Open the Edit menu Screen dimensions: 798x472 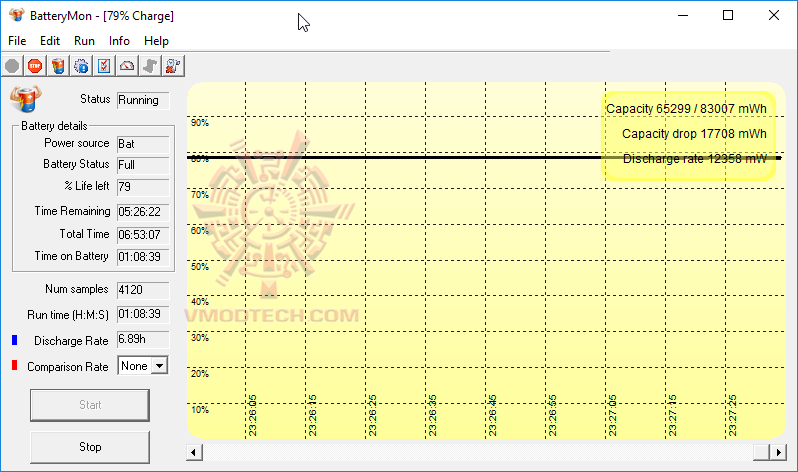pyautogui.click(x=50, y=41)
